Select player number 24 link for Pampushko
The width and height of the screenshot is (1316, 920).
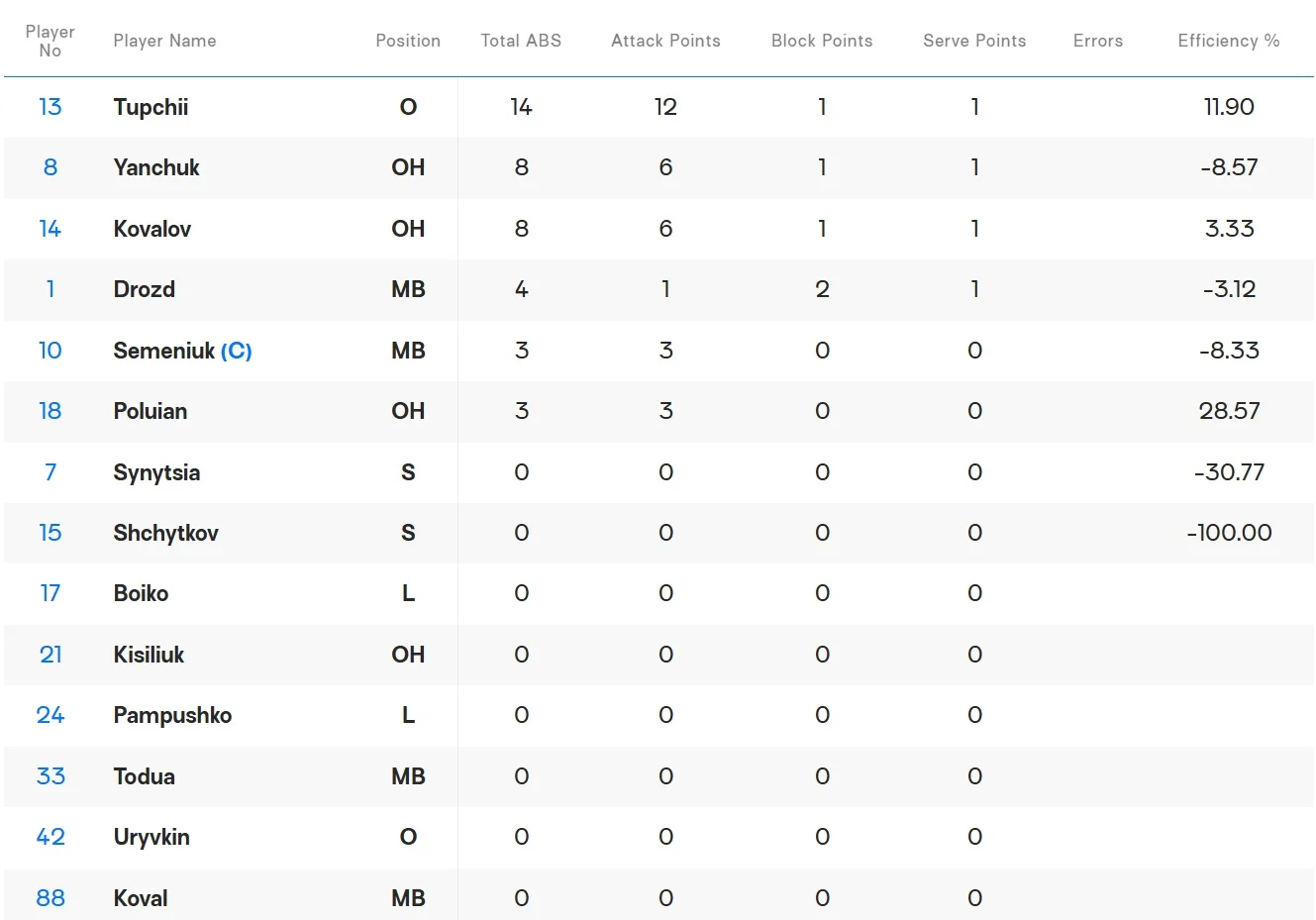tap(51, 715)
